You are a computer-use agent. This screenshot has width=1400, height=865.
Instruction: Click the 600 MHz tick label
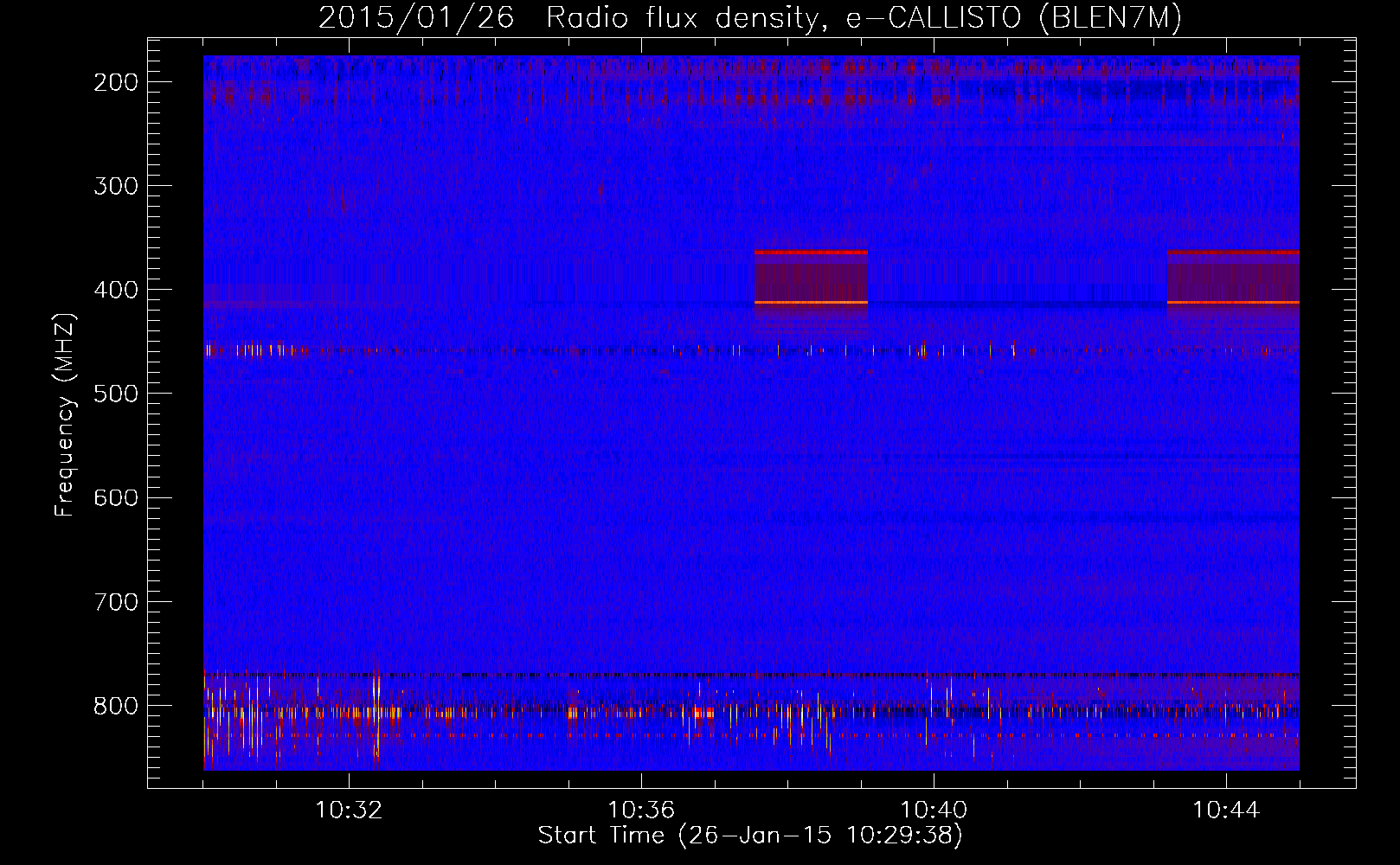tap(114, 497)
